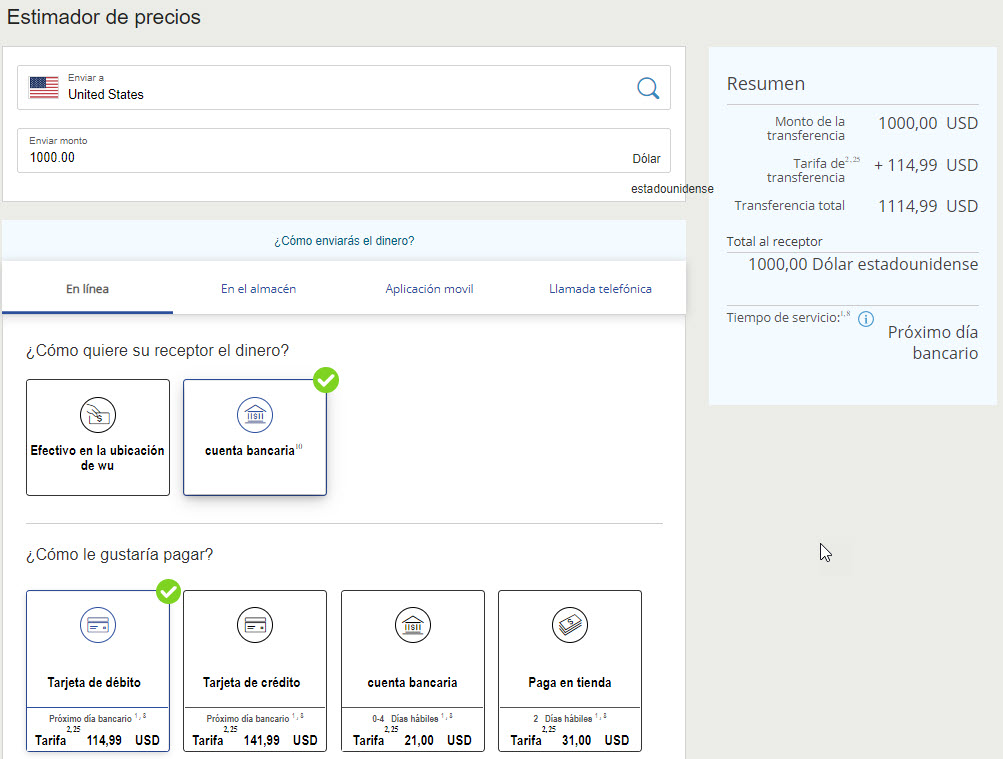Click the + 114,99 USD transfer fee value
Image resolution: width=1003 pixels, height=759 pixels.
coord(926,166)
